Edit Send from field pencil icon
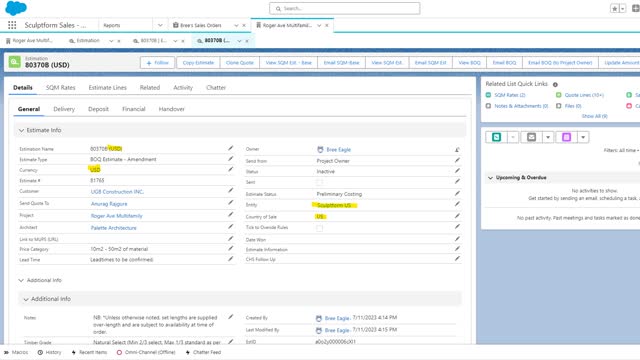The width and height of the screenshot is (640, 360). click(457, 160)
